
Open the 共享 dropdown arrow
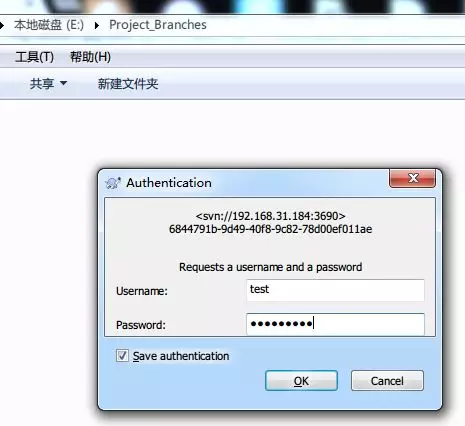point(63,83)
